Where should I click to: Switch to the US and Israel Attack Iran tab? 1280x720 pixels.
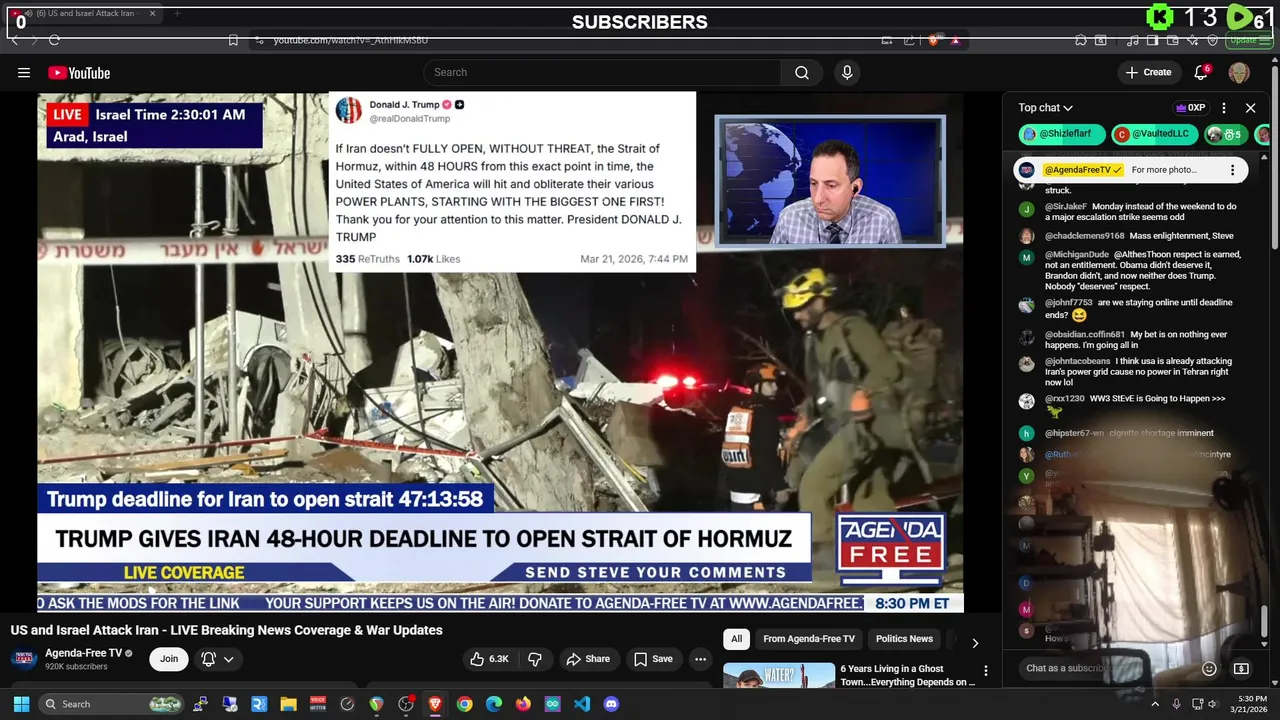(x=84, y=14)
